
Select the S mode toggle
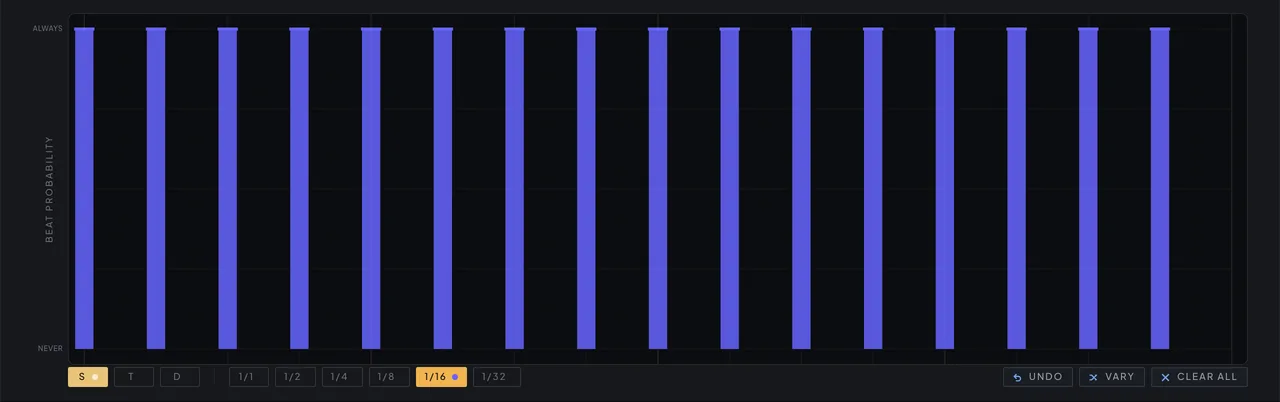88,377
